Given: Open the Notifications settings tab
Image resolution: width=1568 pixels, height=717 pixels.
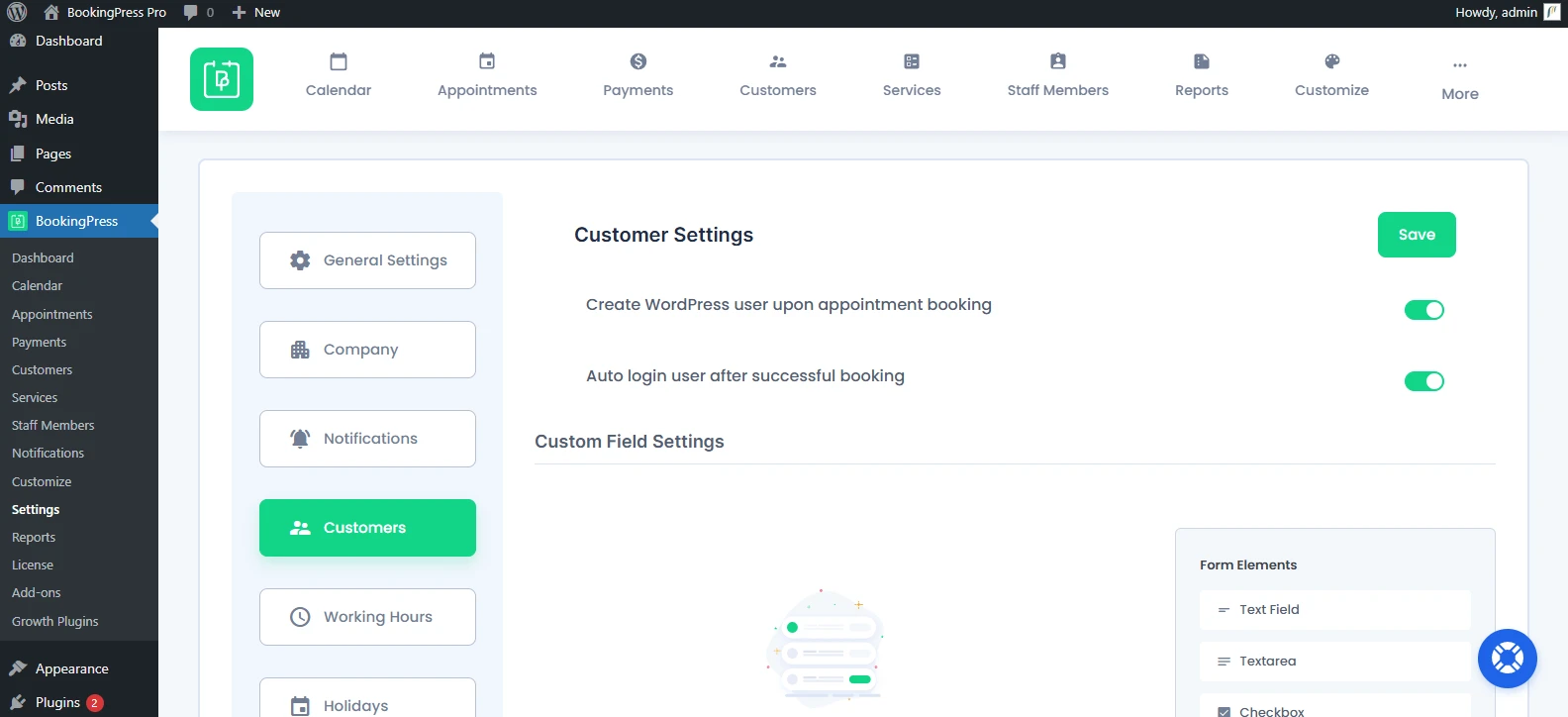Looking at the screenshot, I should [x=367, y=439].
